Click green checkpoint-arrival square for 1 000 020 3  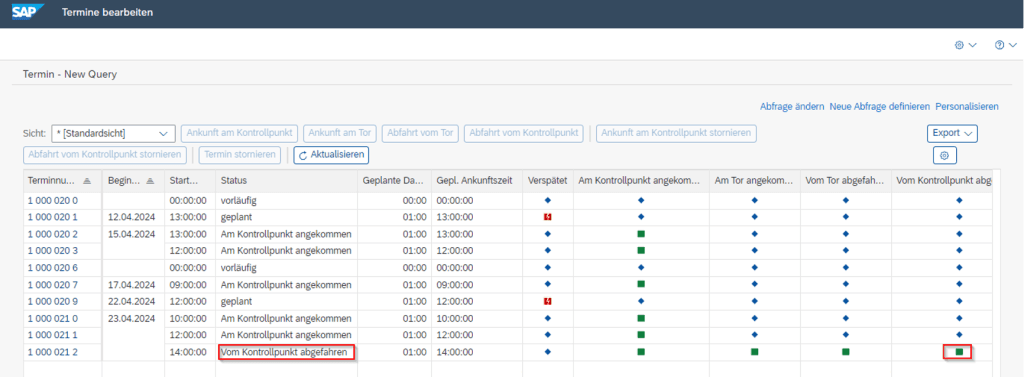click(x=641, y=250)
